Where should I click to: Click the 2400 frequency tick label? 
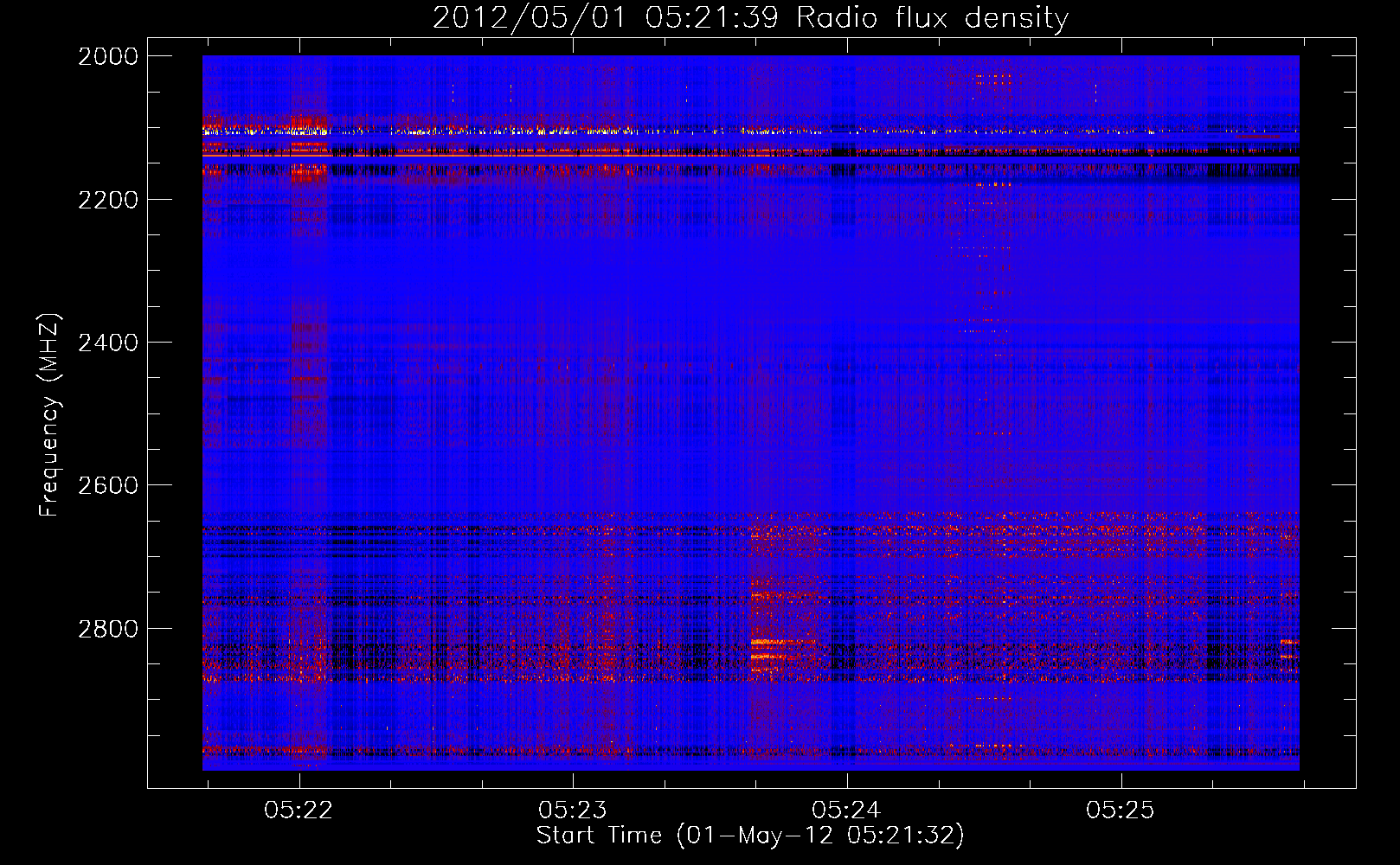point(108,343)
